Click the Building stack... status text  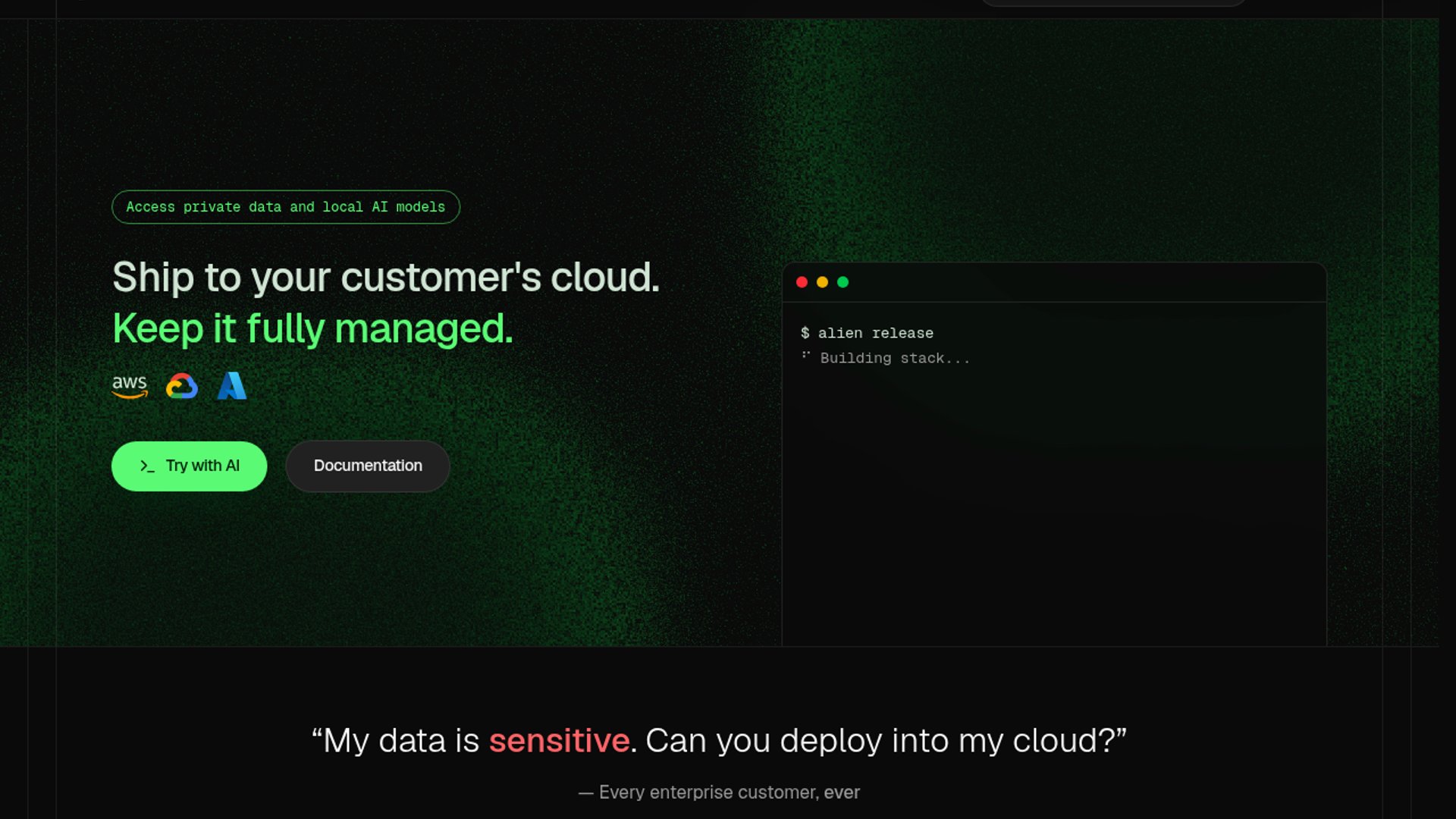coord(895,358)
